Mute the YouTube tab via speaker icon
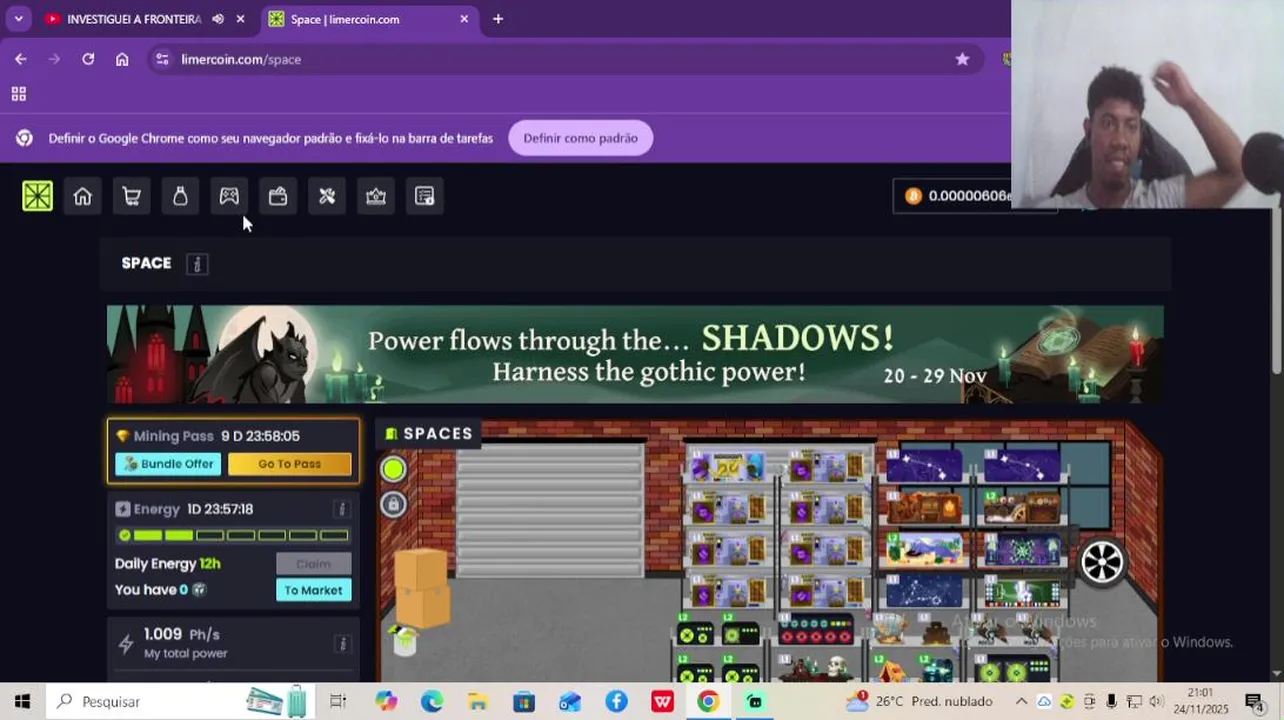This screenshot has height=720, width=1284. point(218,19)
